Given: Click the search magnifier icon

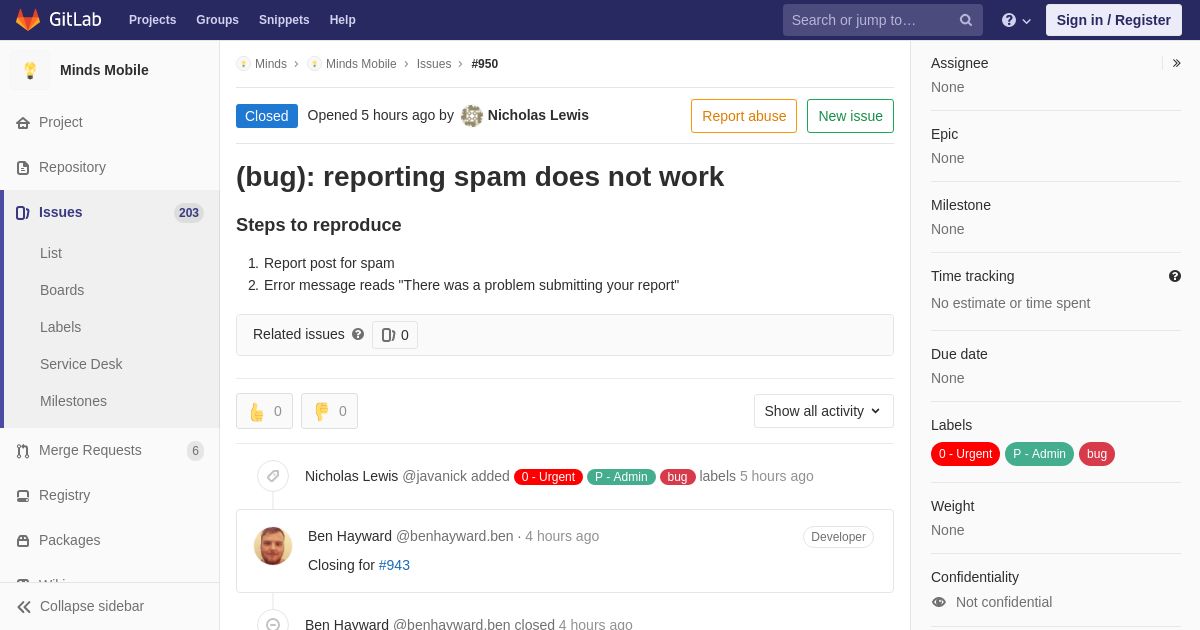Looking at the screenshot, I should (966, 20).
